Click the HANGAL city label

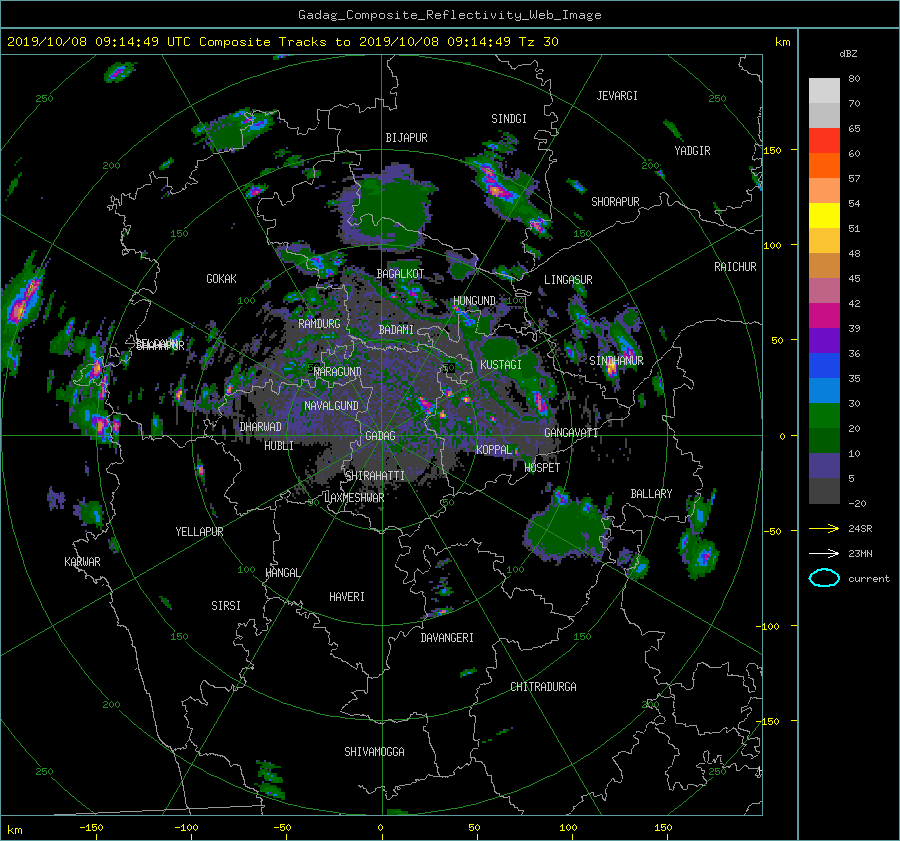pyautogui.click(x=282, y=573)
